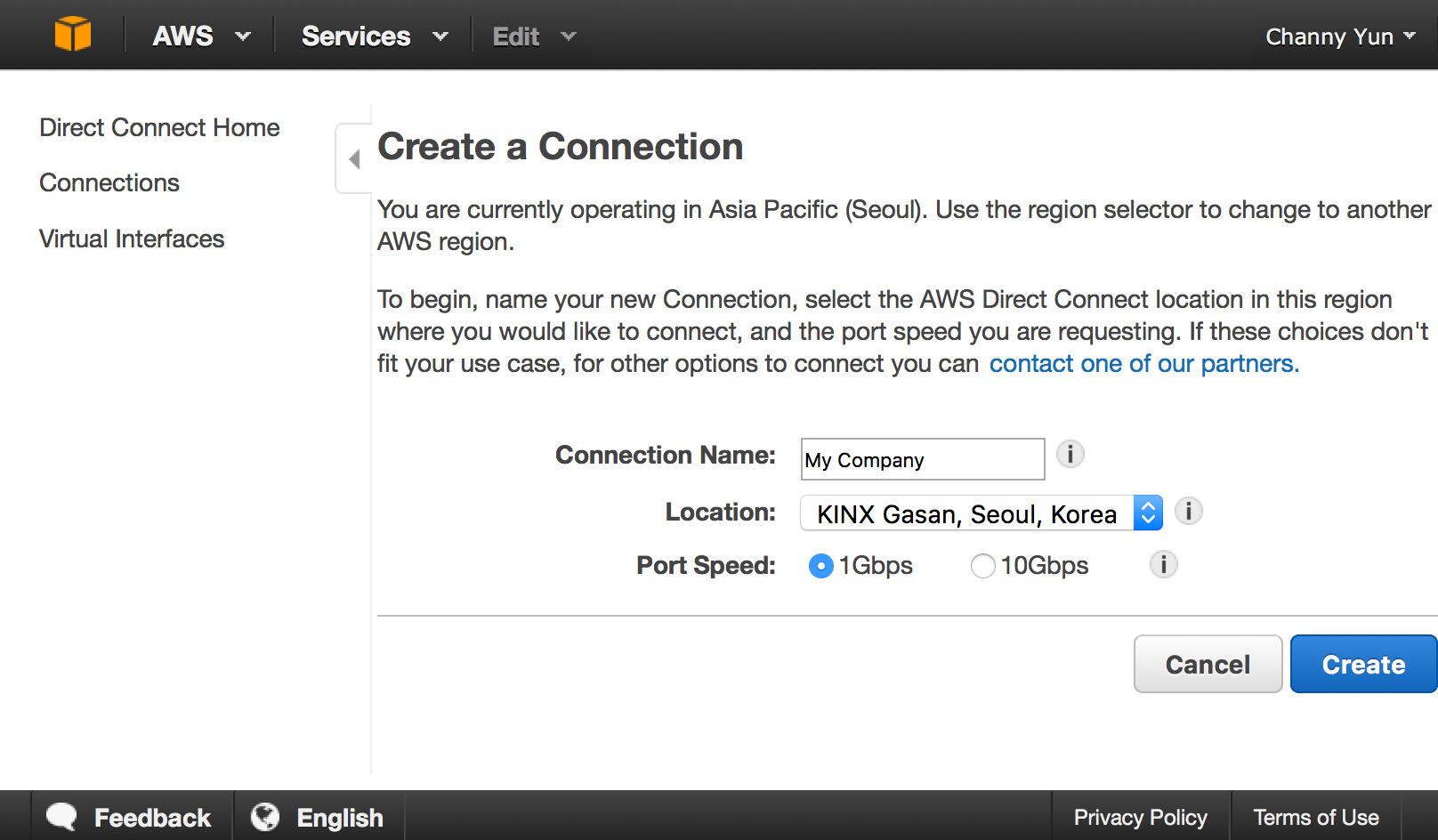Open the Edit dropdown menu
The height and width of the screenshot is (840, 1438).
coord(535,36)
